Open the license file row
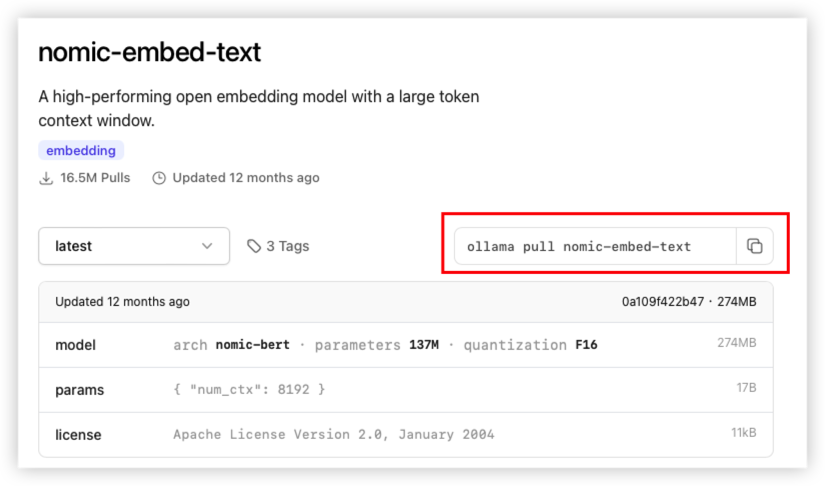The height and width of the screenshot is (486, 825). pyautogui.click(x=78, y=435)
